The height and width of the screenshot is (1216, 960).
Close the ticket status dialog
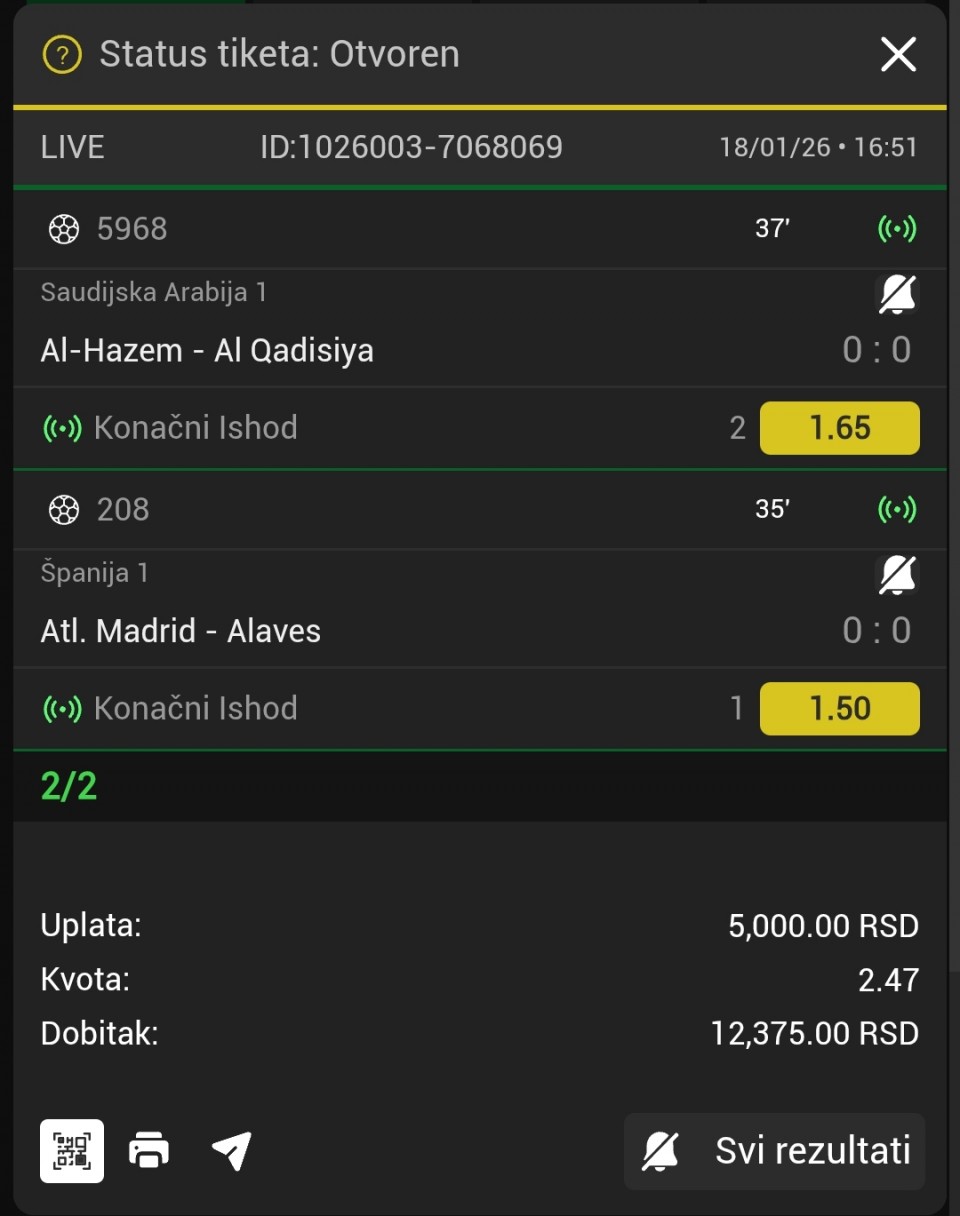[898, 54]
